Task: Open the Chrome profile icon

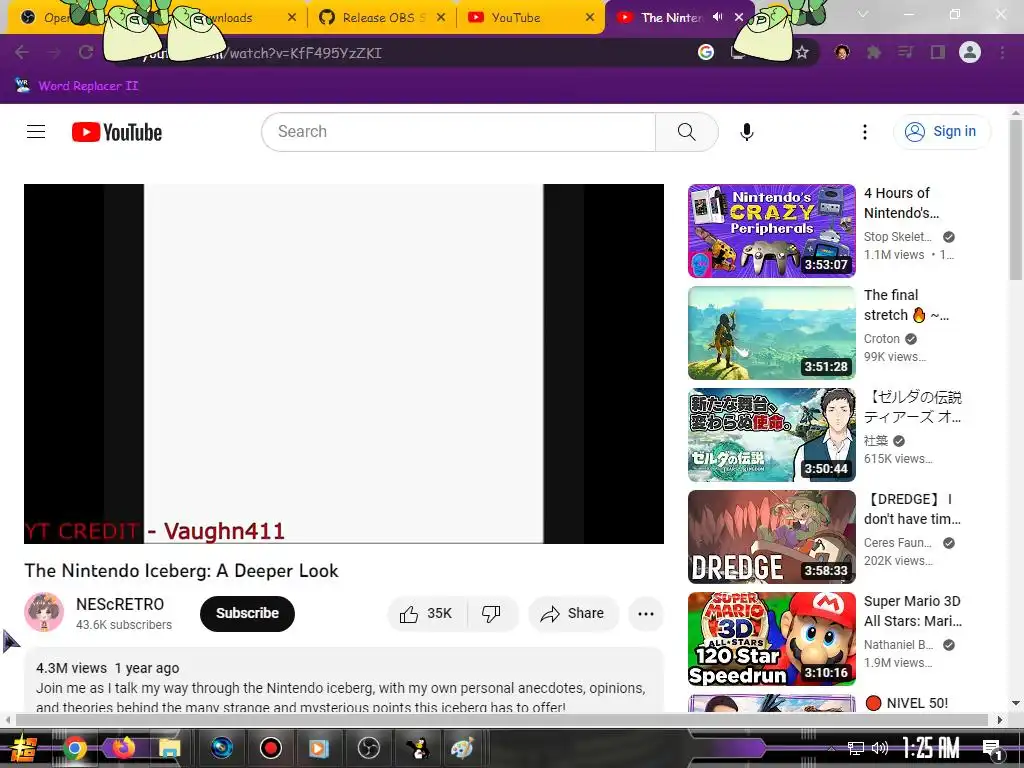Action: [970, 52]
